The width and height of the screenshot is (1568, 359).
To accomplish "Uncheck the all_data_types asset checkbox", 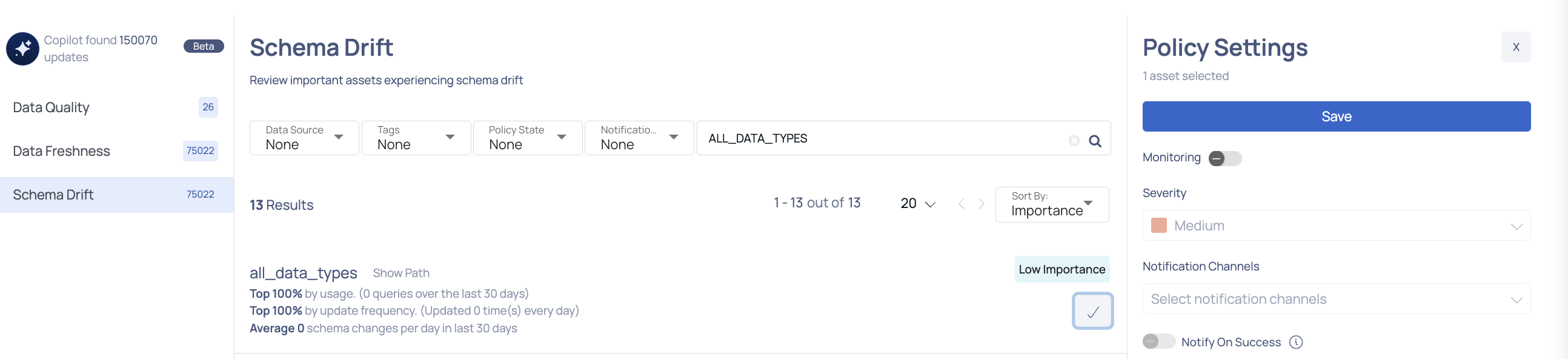I will (x=1092, y=311).
